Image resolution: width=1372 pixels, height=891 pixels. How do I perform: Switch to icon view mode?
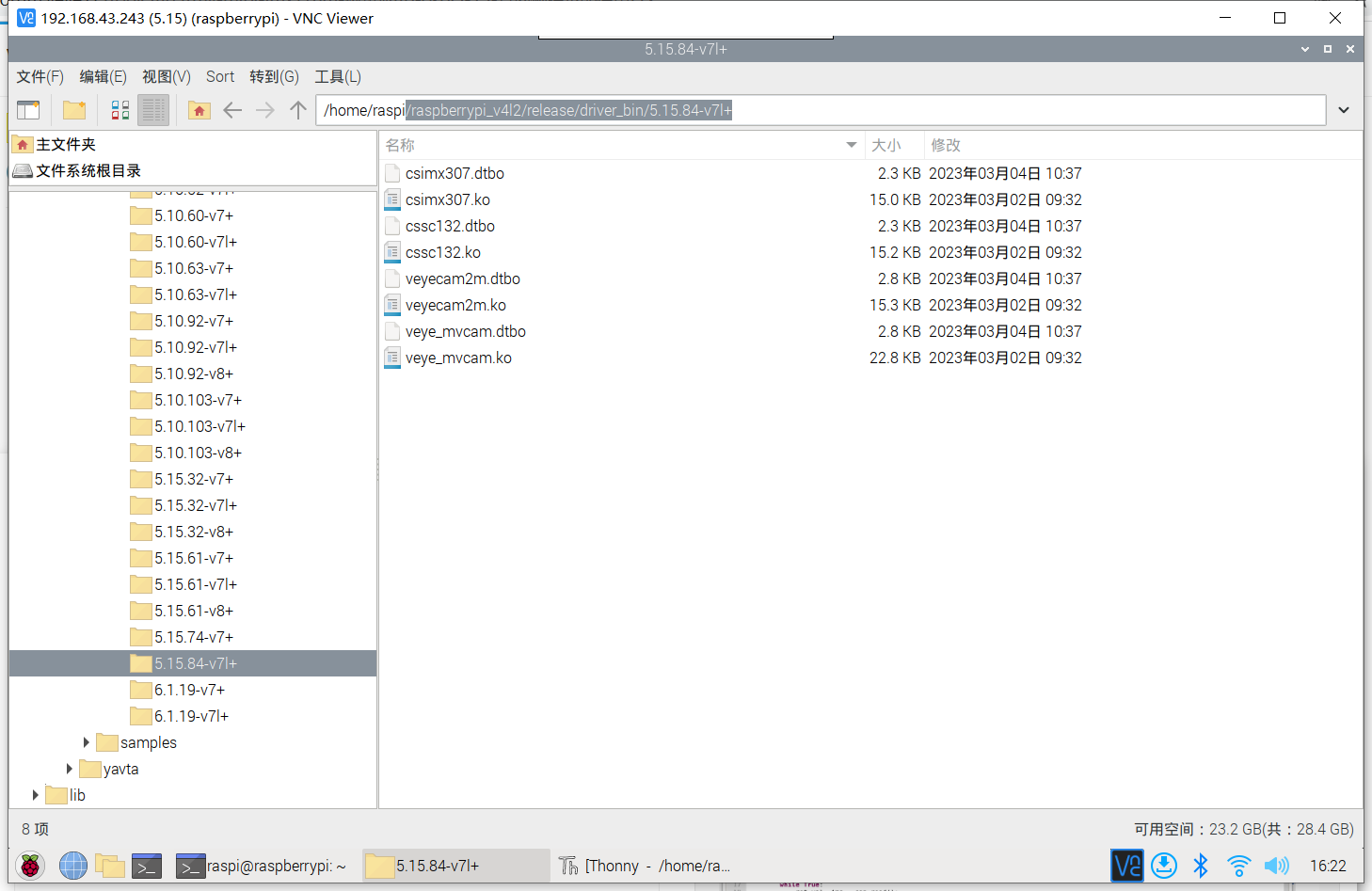tap(120, 110)
